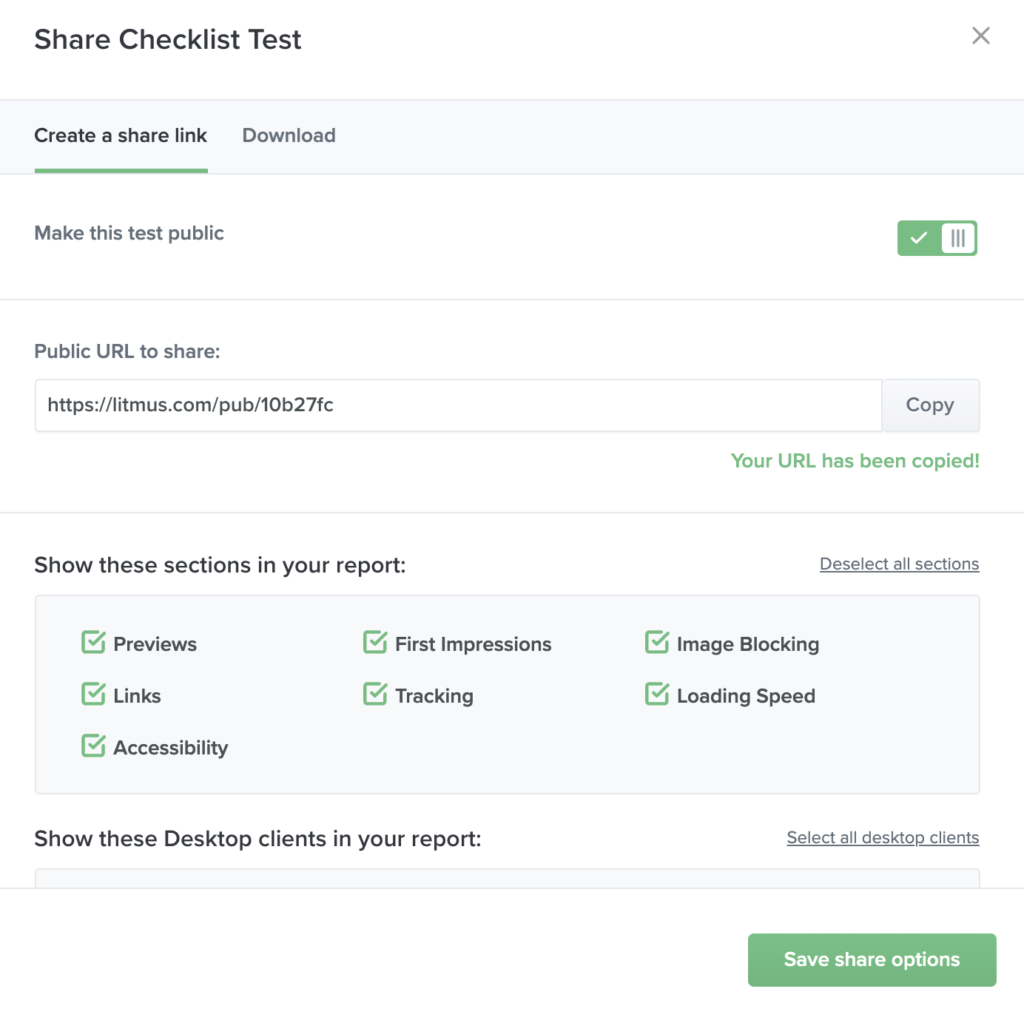Click Select all desktop clients
This screenshot has height=1020, width=1024.
(x=882, y=838)
